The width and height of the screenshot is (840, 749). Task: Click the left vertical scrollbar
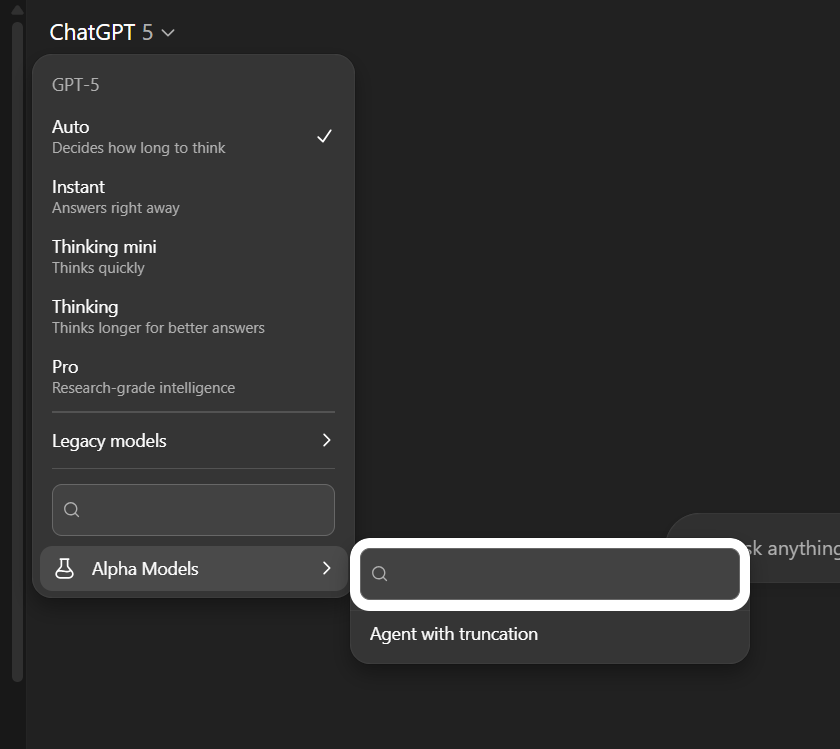point(17,351)
